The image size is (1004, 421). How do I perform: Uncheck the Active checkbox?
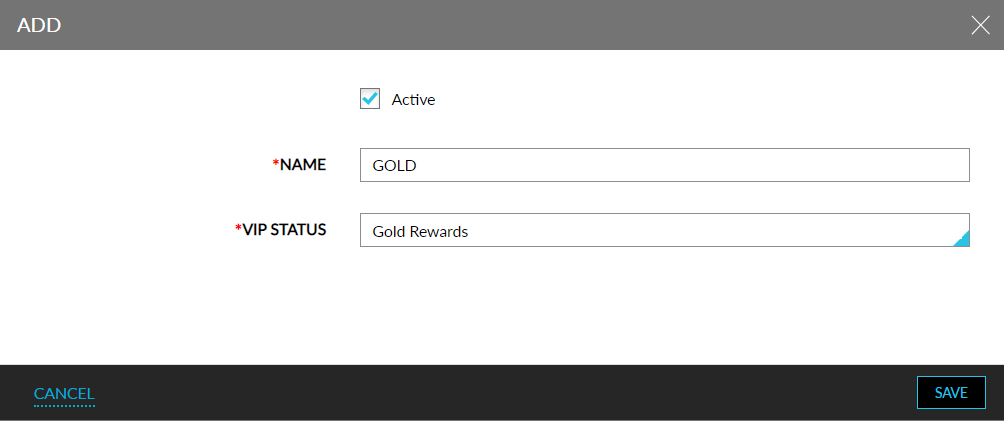pos(369,99)
